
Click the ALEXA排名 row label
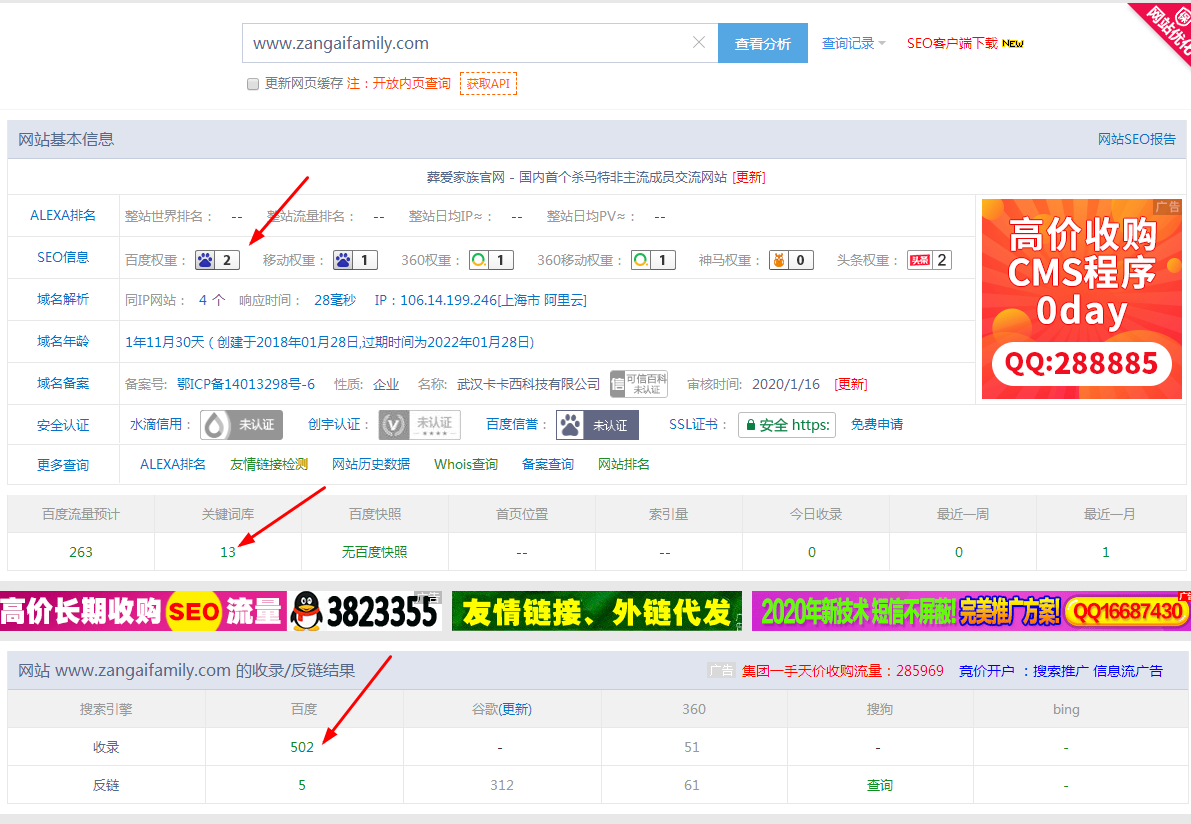[x=63, y=215]
